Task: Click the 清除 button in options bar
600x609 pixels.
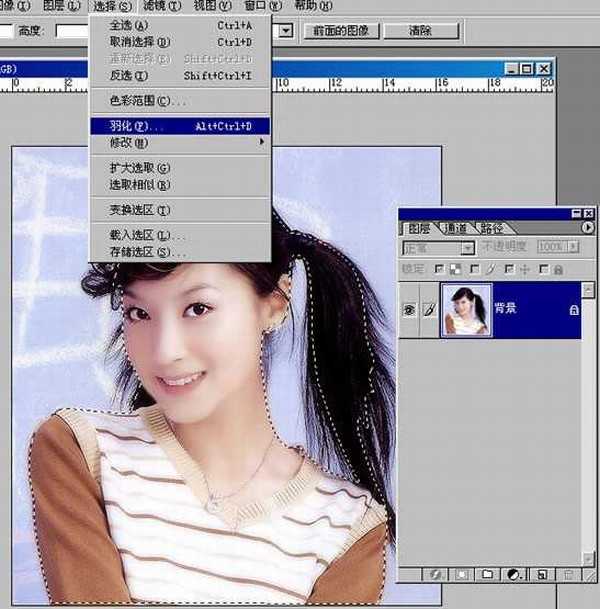Action: click(420, 31)
